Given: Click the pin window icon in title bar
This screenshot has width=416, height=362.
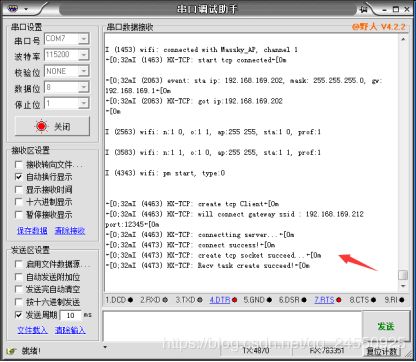Looking at the screenshot, I should (x=363, y=9).
